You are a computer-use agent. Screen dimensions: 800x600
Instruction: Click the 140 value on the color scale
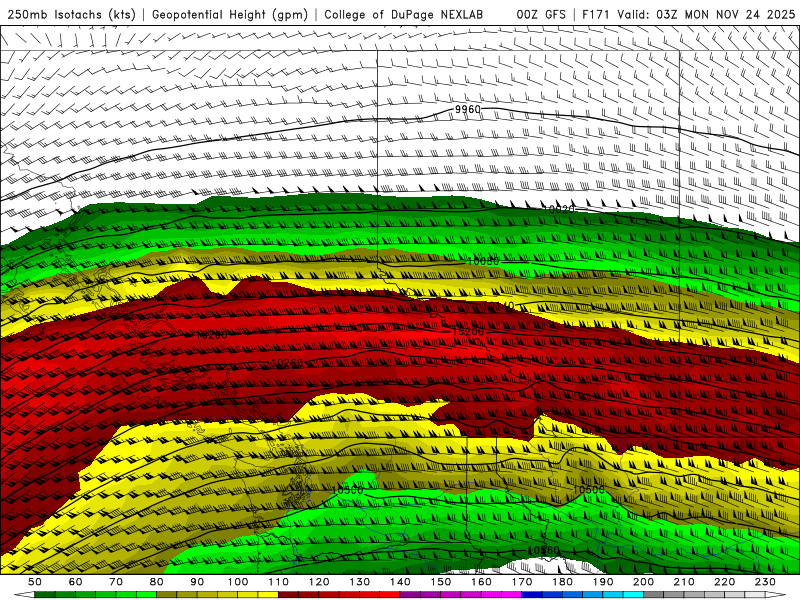[400, 582]
